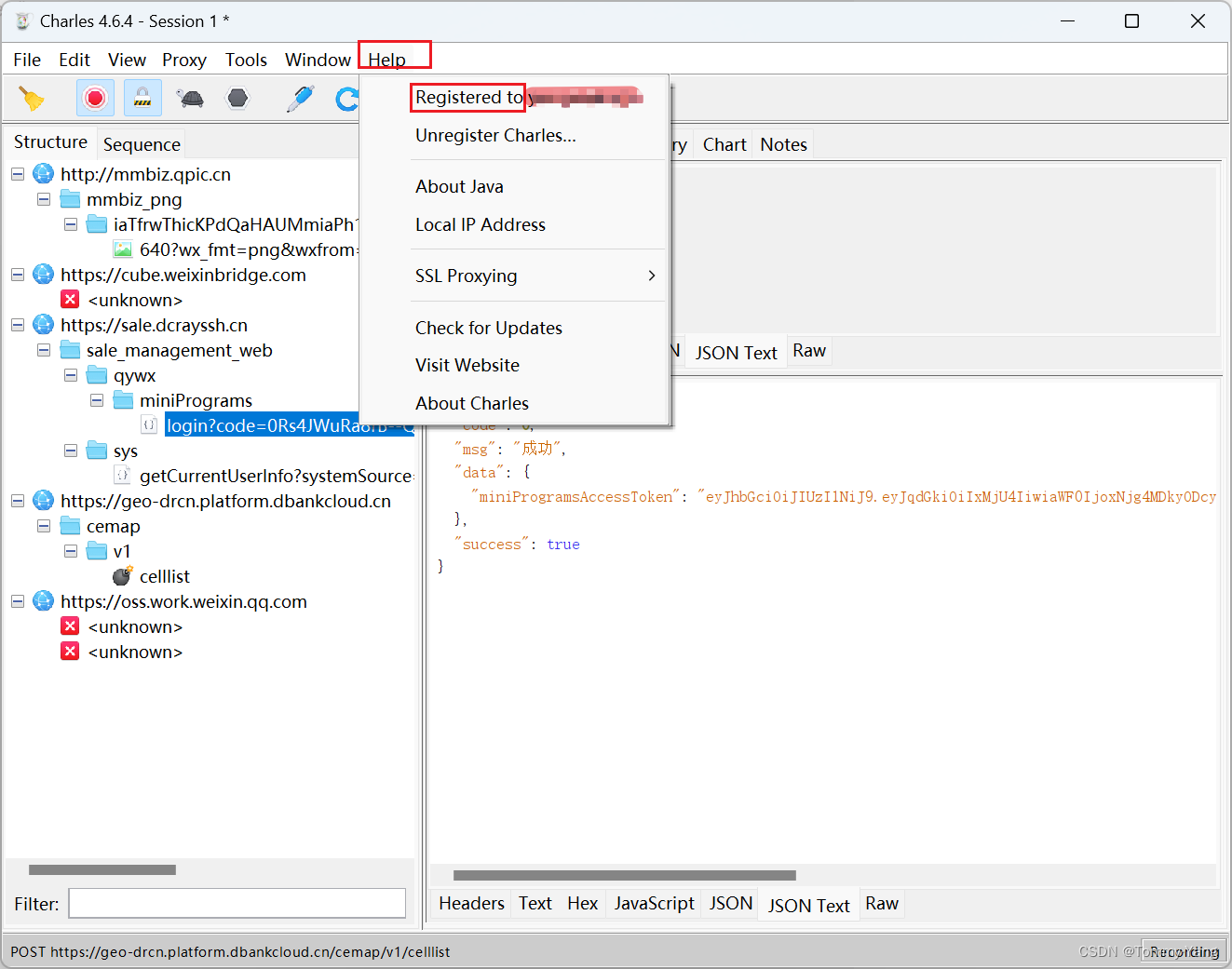Collapse the miniPrograms folder node
The image size is (1232, 969).
tap(97, 400)
